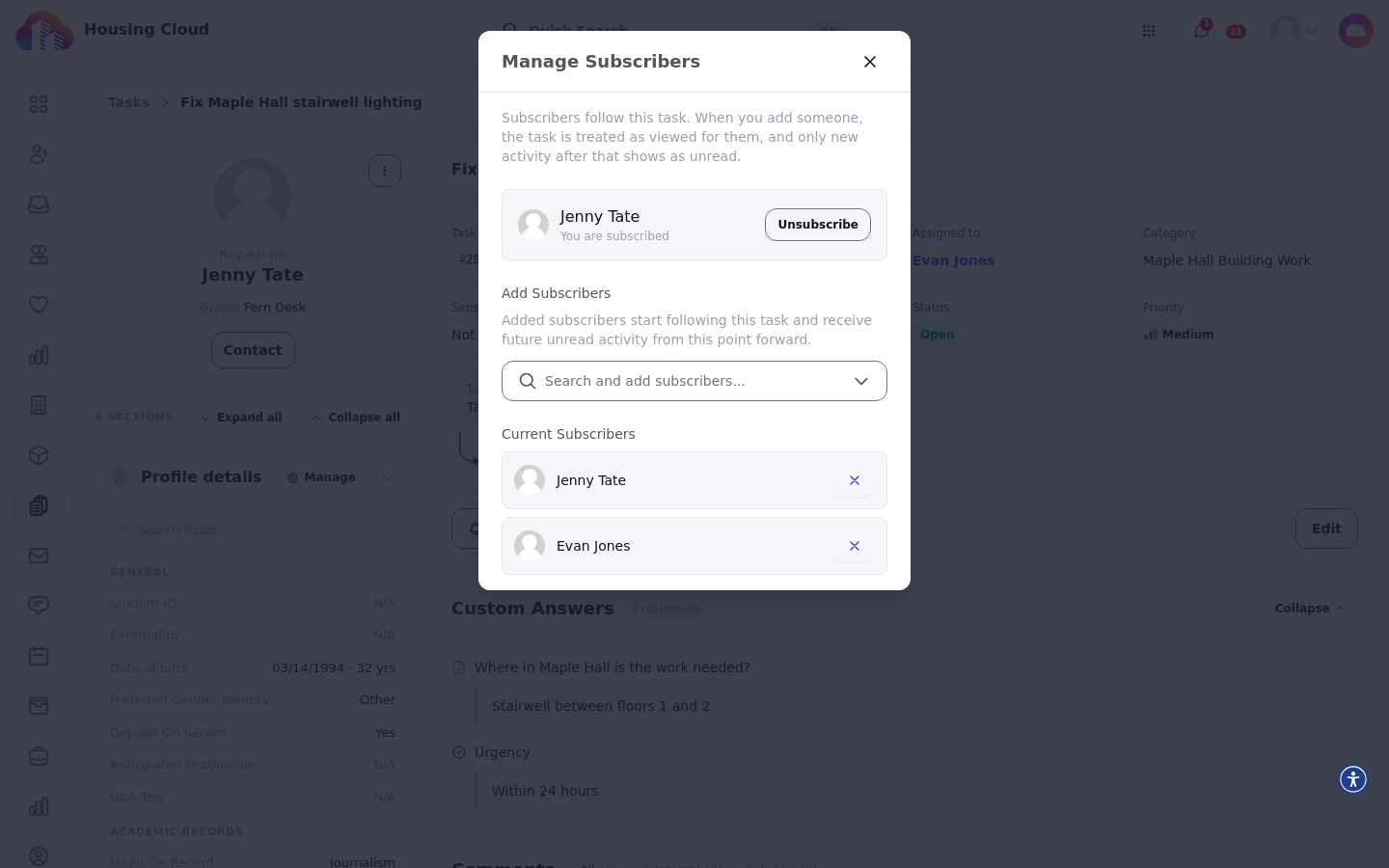The width and height of the screenshot is (1389, 868).
Task: Click the Contact button
Action: tap(253, 350)
